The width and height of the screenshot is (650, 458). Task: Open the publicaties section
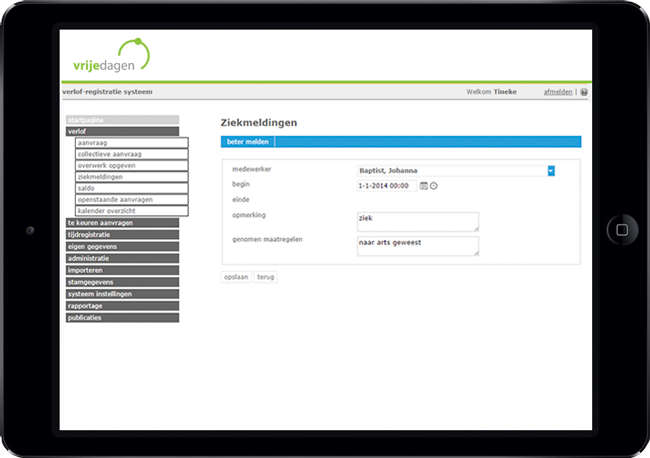(x=122, y=318)
